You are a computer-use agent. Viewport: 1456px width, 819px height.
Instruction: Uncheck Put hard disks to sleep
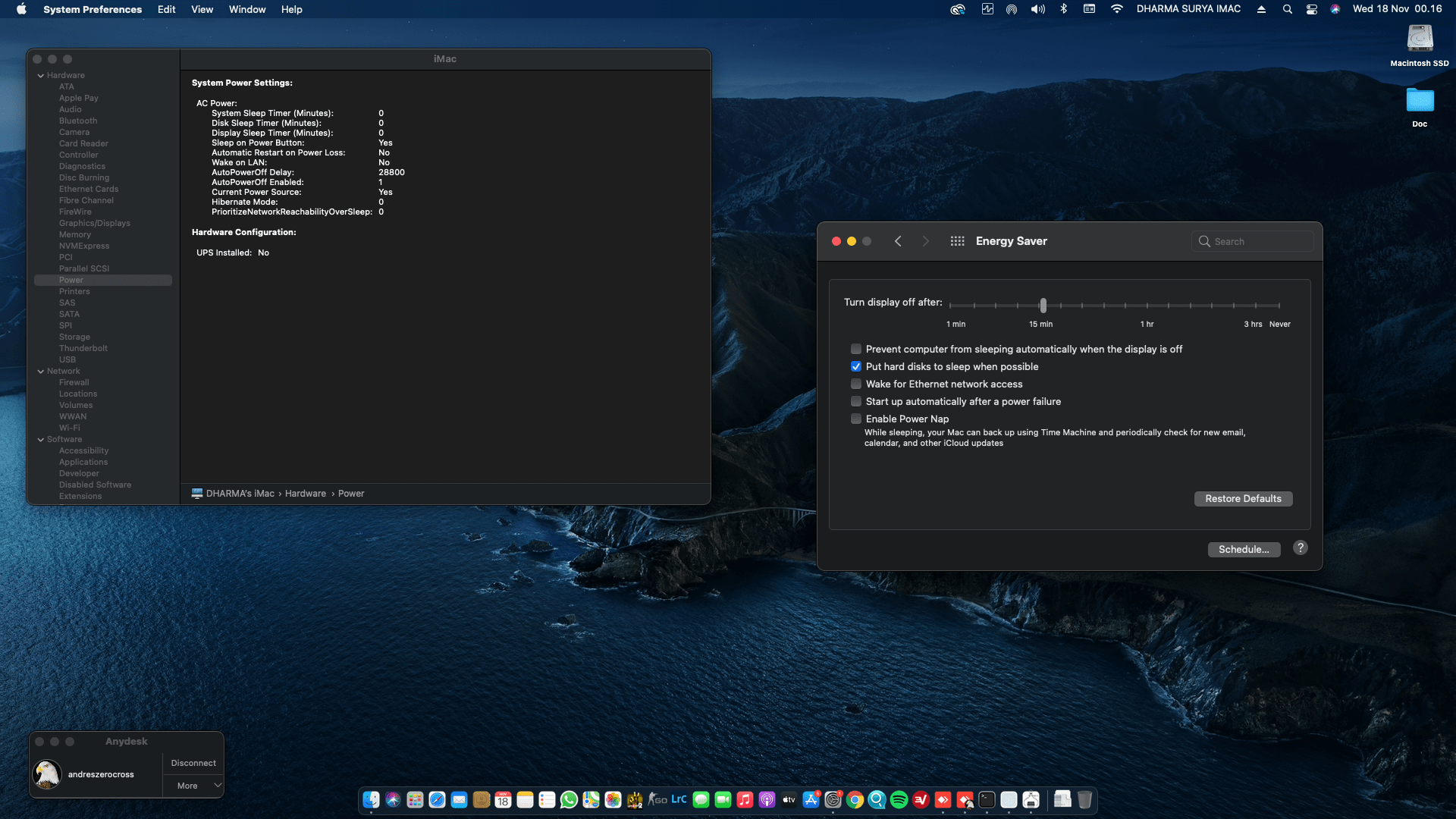(856, 367)
